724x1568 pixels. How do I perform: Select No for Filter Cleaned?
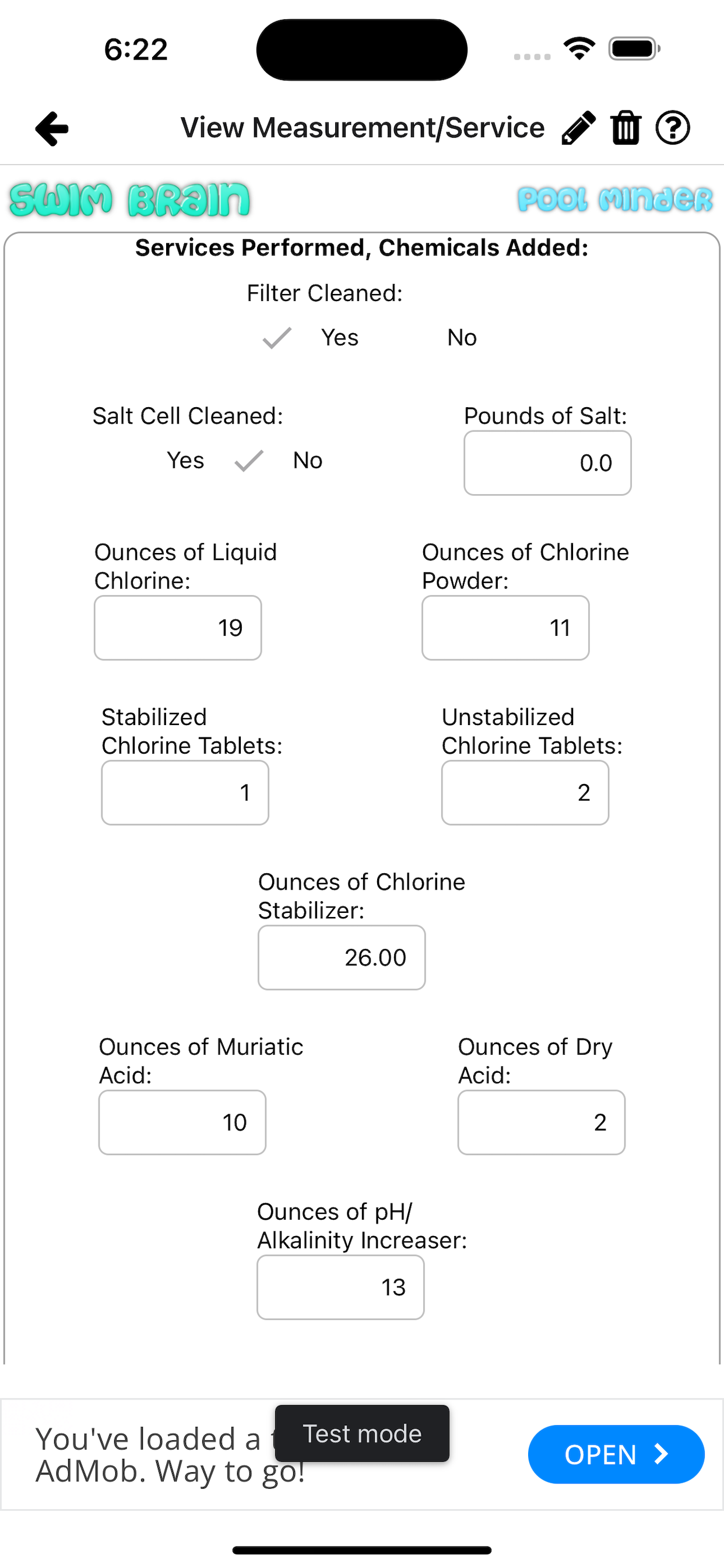pos(462,338)
